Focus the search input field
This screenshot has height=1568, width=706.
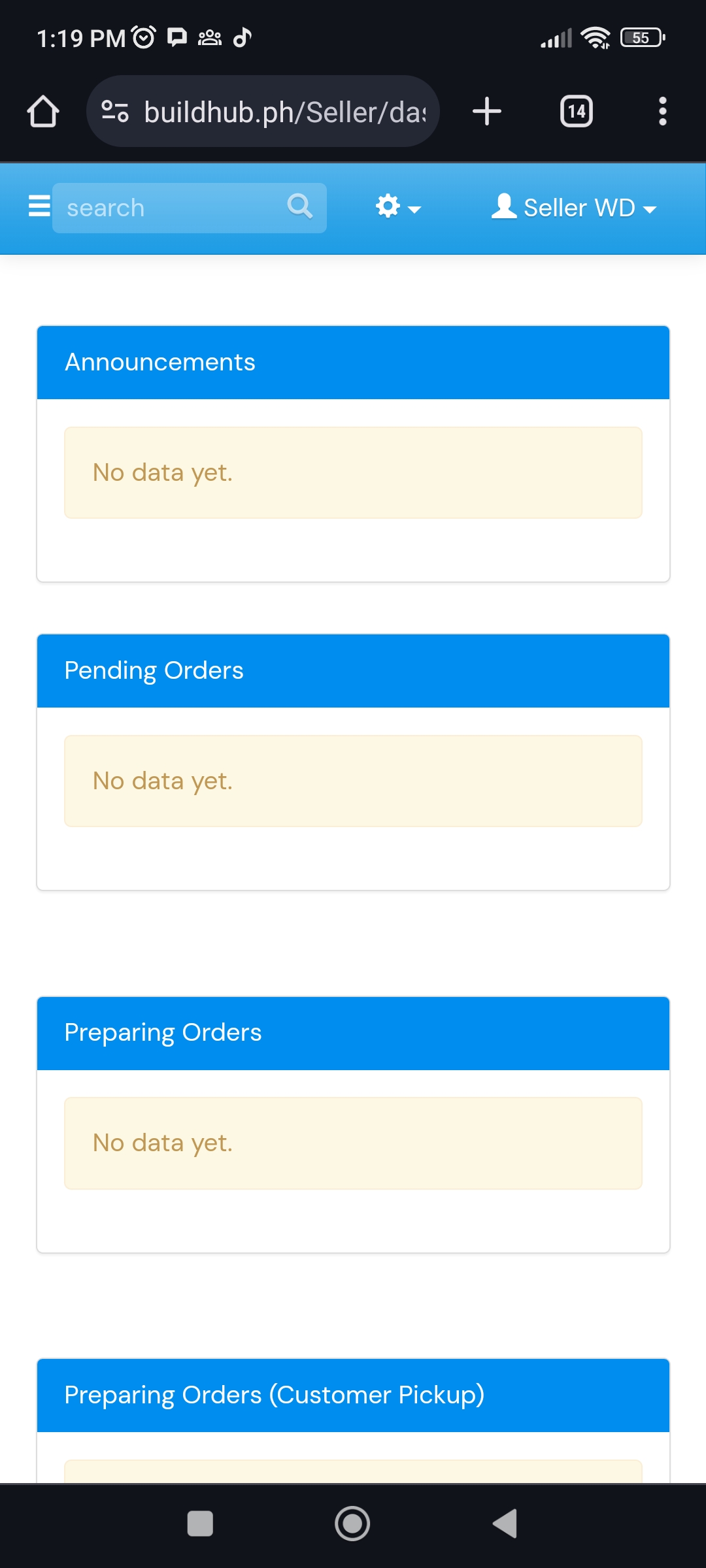pyautogui.click(x=170, y=208)
